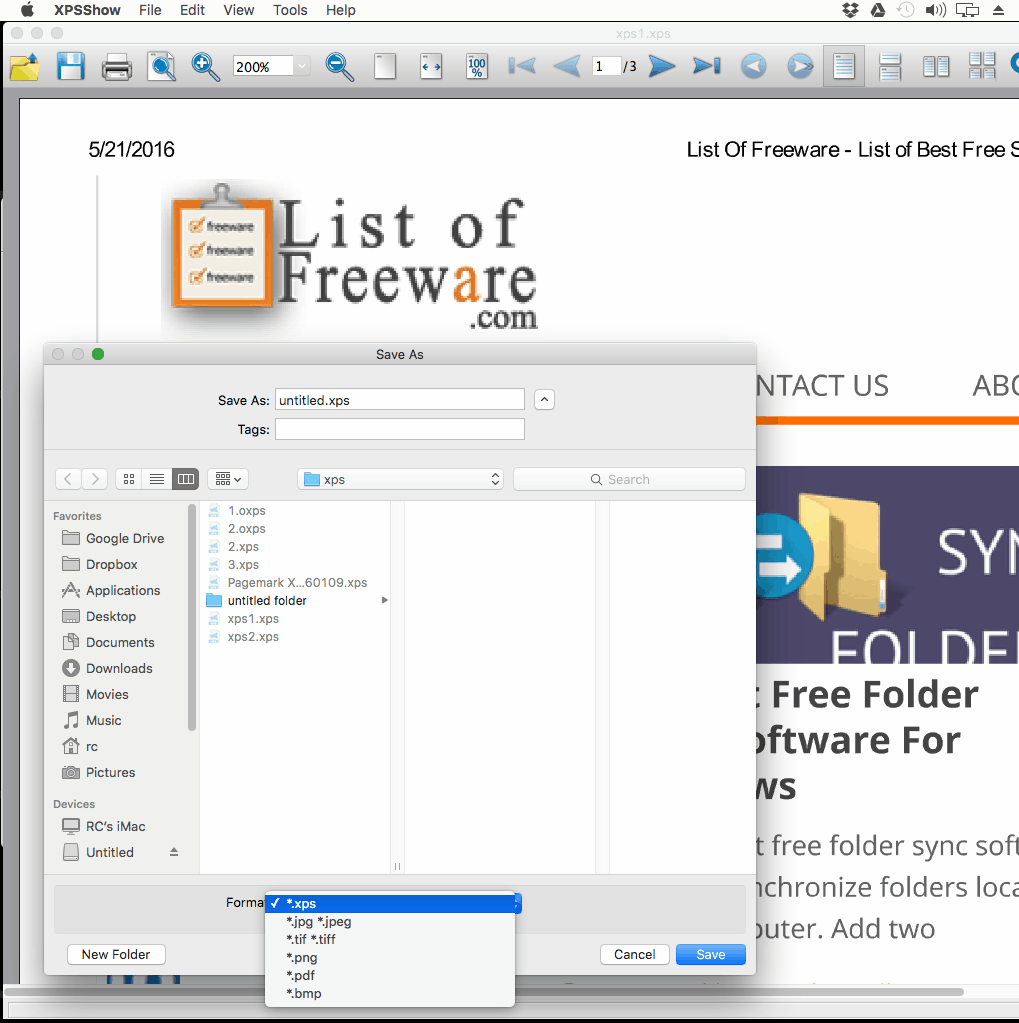This screenshot has height=1023, width=1019.
Task: Open the File menu
Action: (150, 10)
